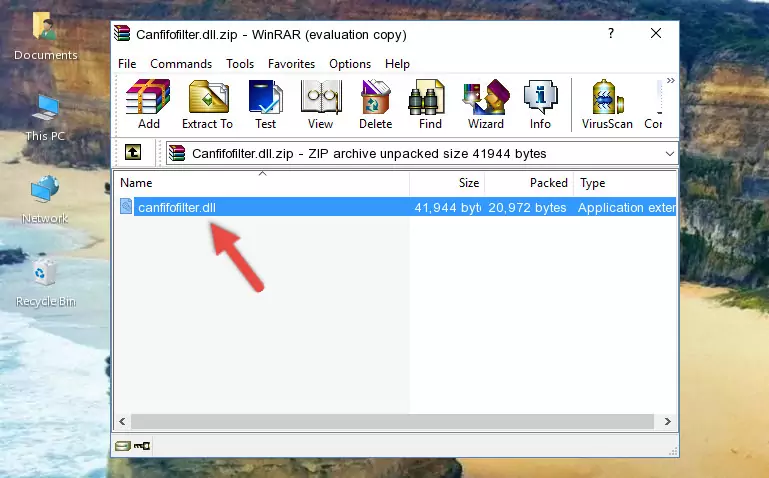The height and width of the screenshot is (478, 769).
Task: Sort files by Name column
Action: [262, 183]
